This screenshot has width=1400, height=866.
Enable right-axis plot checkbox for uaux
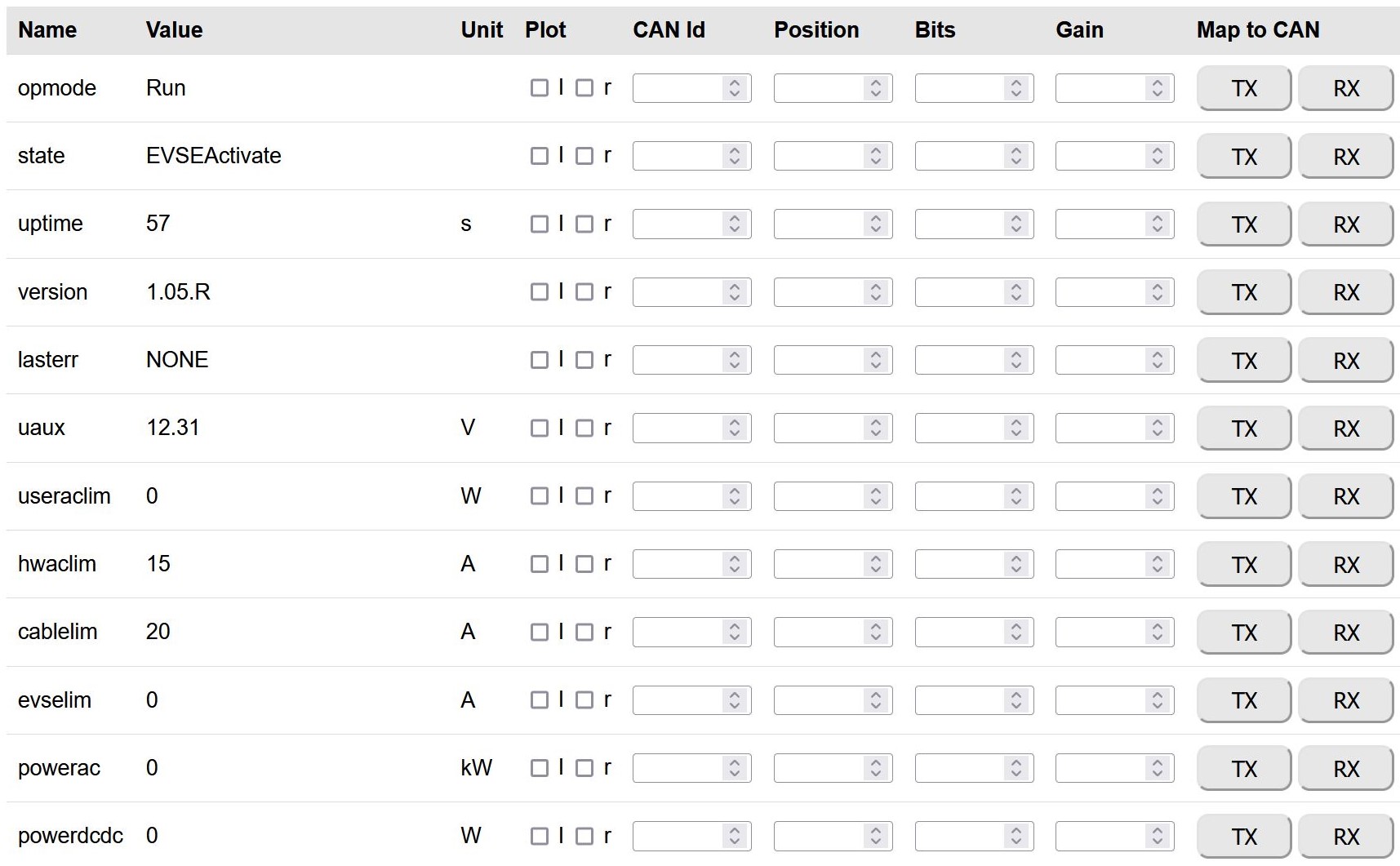coord(584,429)
